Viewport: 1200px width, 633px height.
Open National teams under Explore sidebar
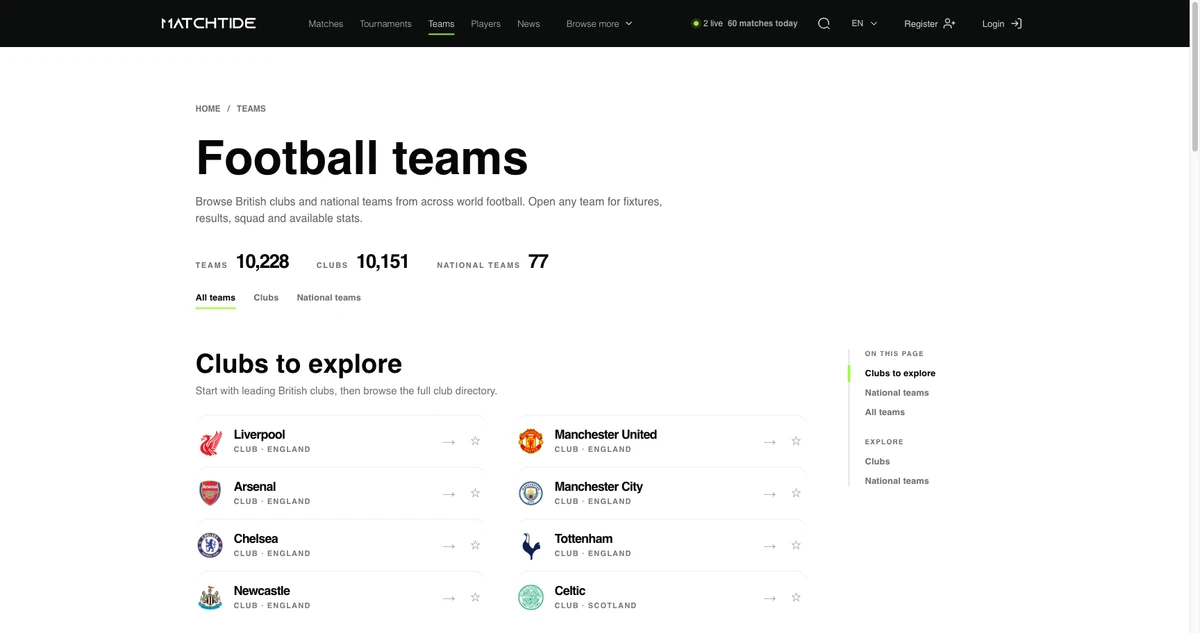click(x=897, y=481)
